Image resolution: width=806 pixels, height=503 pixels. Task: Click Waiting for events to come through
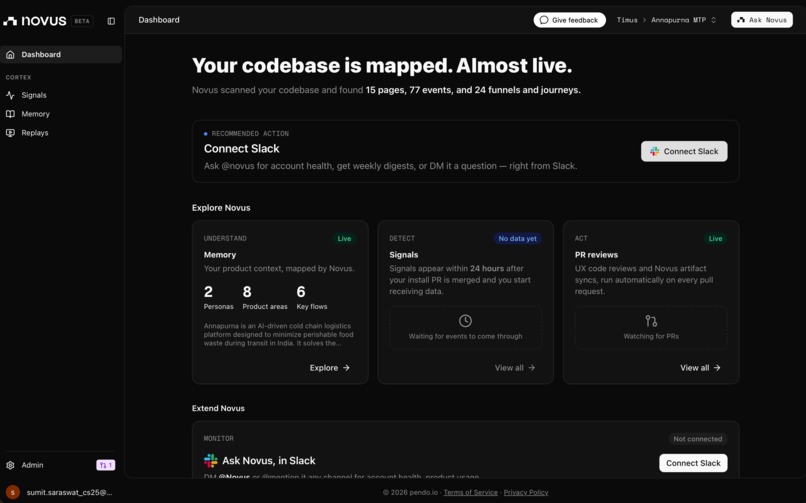pyautogui.click(x=465, y=336)
